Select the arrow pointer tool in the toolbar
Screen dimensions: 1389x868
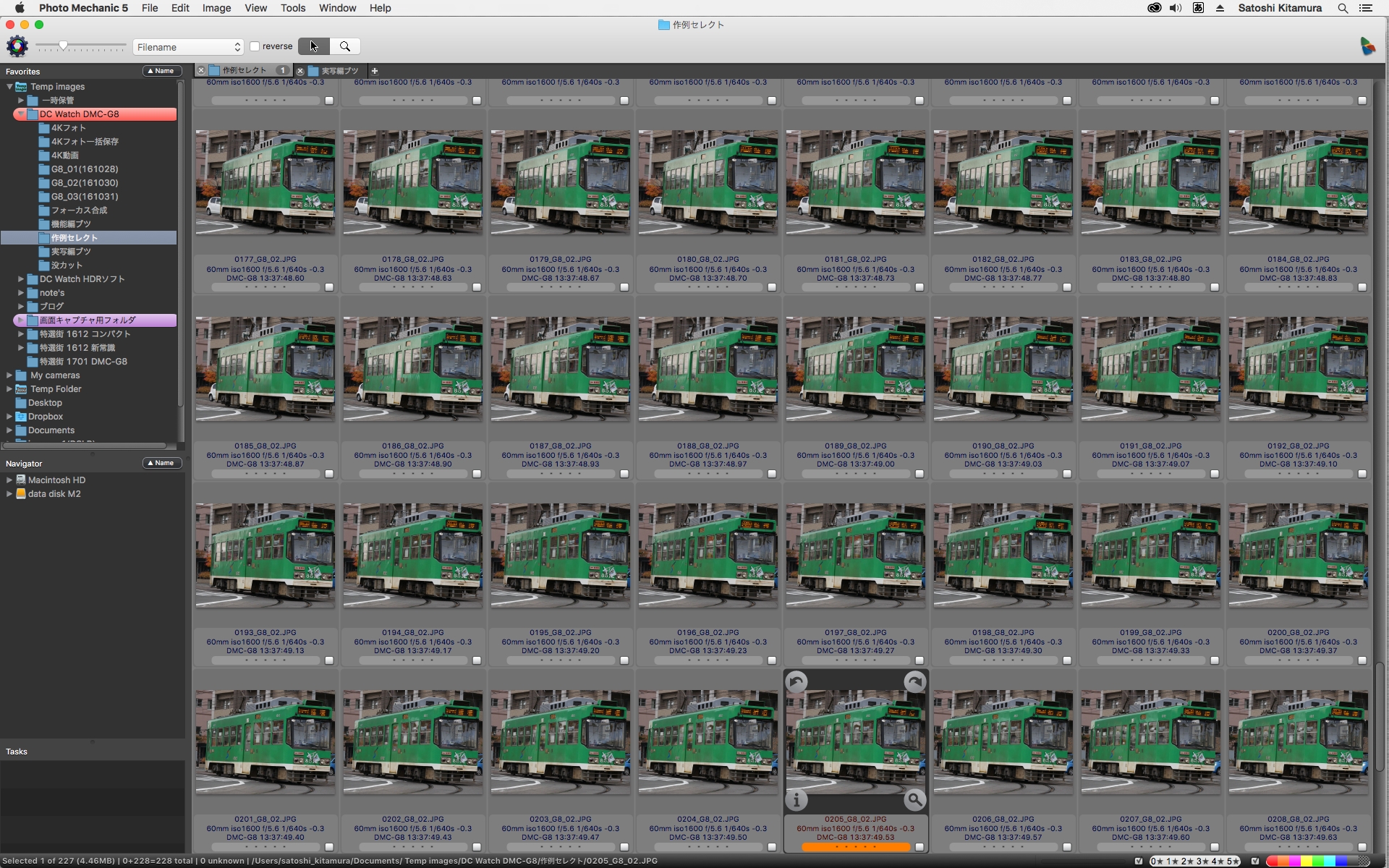pyautogui.click(x=314, y=46)
